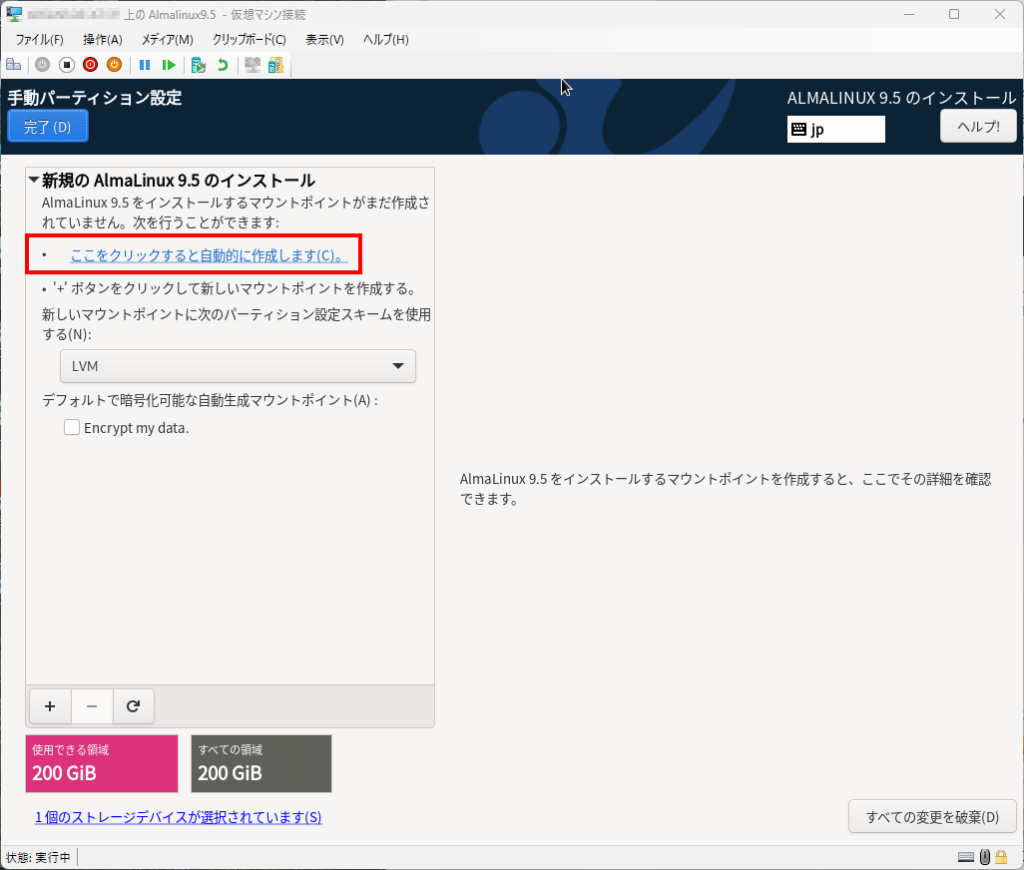The image size is (1024, 870).
Task: Open the メディア(M) menu
Action: coord(167,39)
